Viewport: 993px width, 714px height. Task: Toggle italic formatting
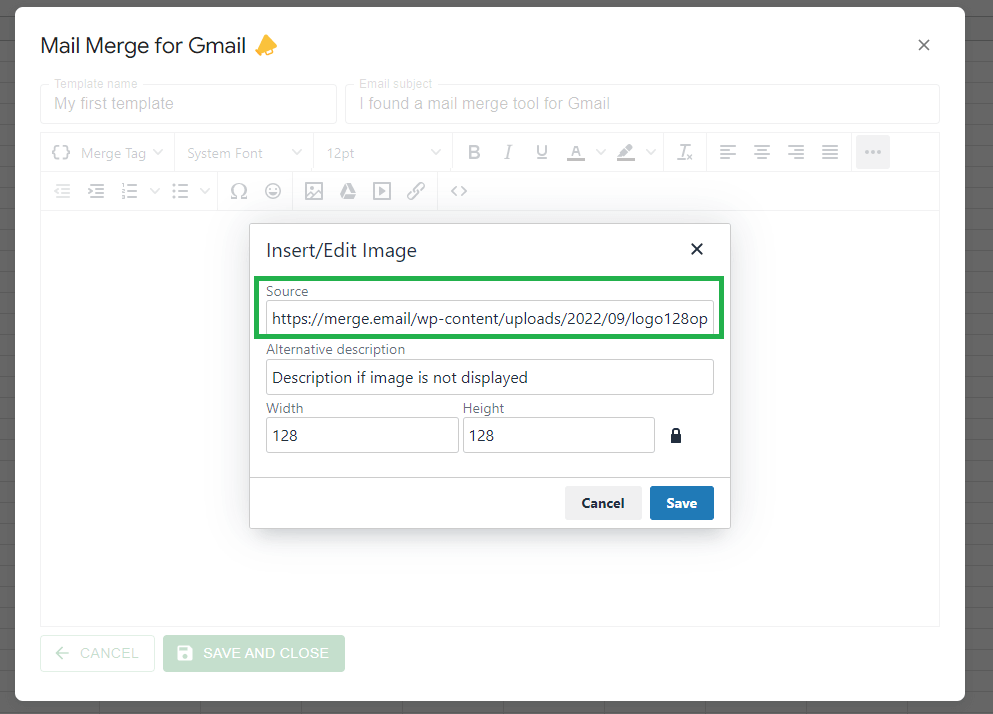tap(508, 152)
